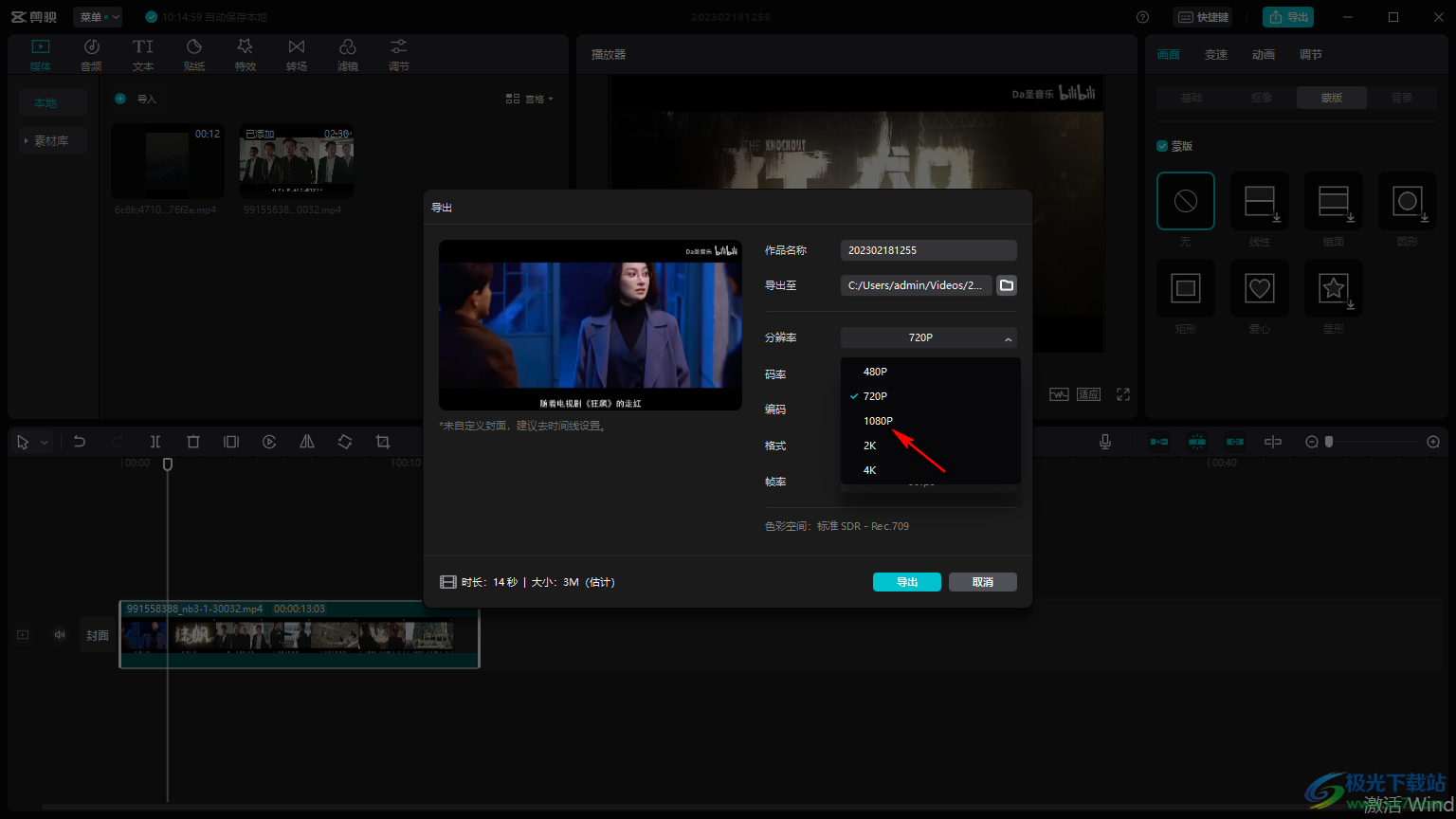
Task: Switch to 媒体 media tab
Action: 41,55
